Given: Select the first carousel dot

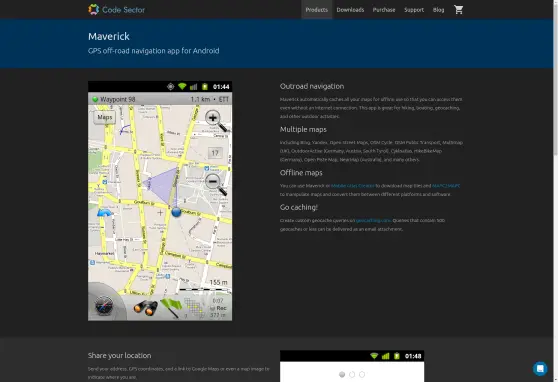Looking at the screenshot, I should tap(342, 374).
